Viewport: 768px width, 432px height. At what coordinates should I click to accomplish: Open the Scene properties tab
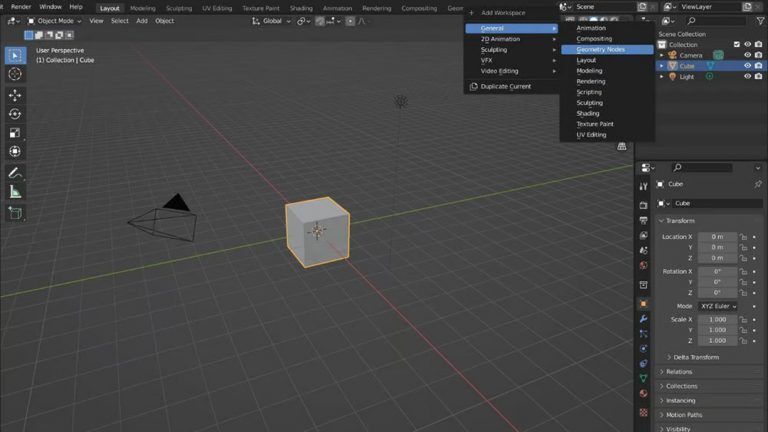[x=644, y=250]
